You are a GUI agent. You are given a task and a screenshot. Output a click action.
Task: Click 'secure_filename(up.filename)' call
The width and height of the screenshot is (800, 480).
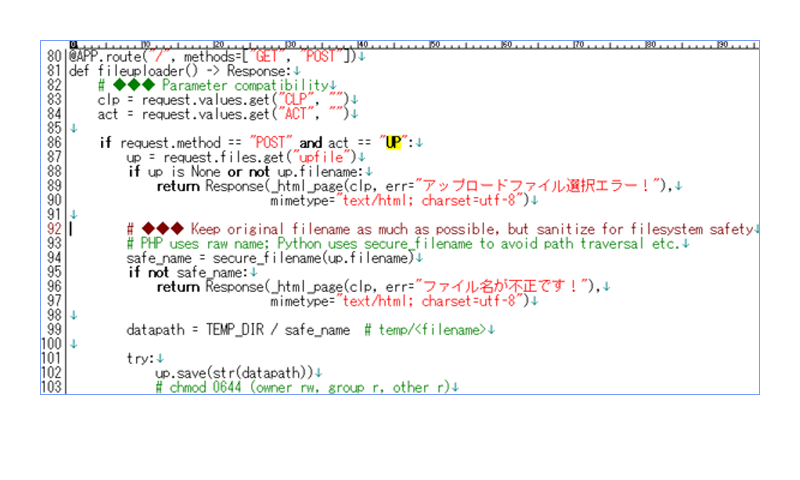[313, 258]
